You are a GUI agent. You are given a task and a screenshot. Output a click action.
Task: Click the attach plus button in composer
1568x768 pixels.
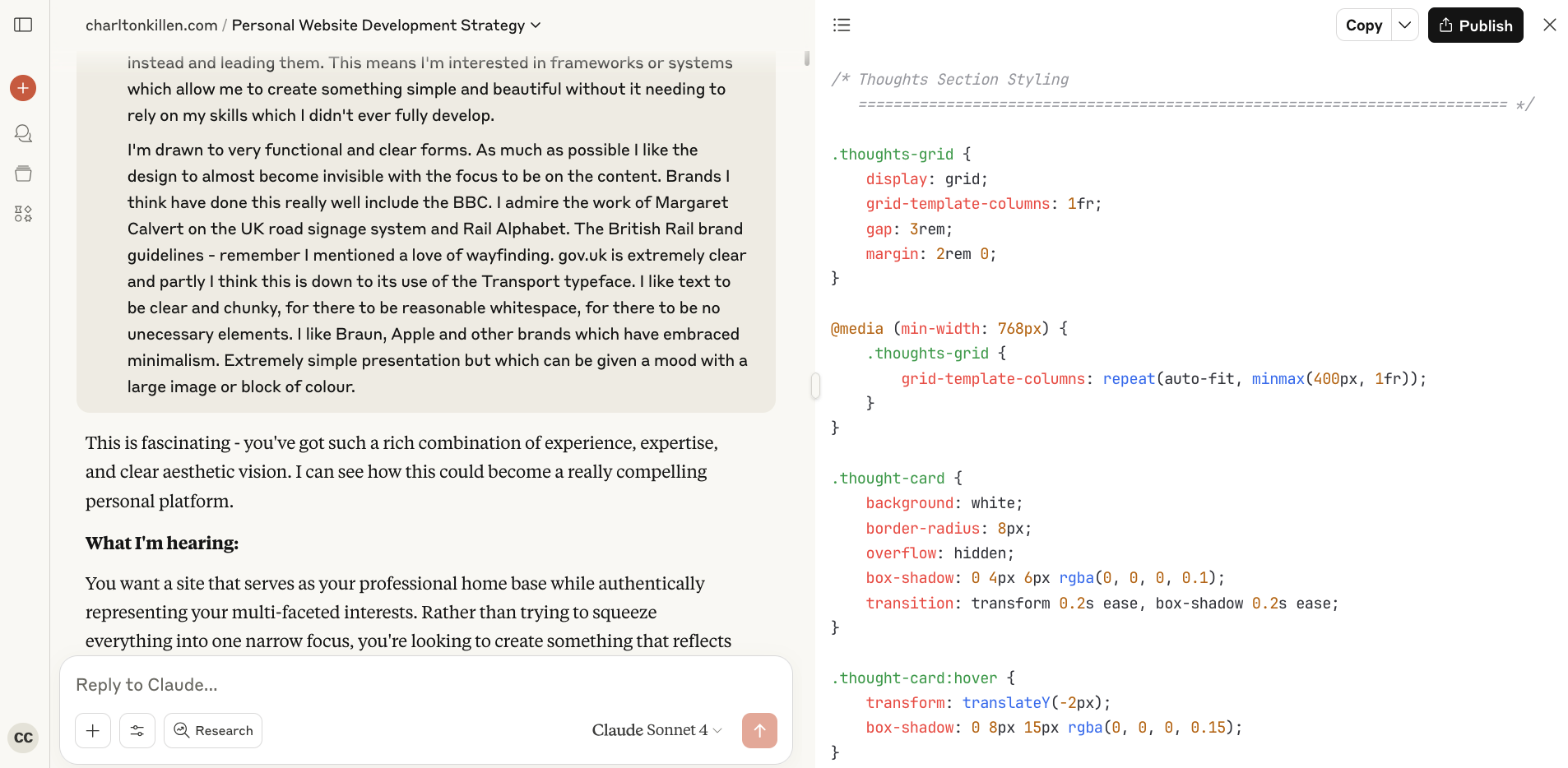click(x=93, y=730)
